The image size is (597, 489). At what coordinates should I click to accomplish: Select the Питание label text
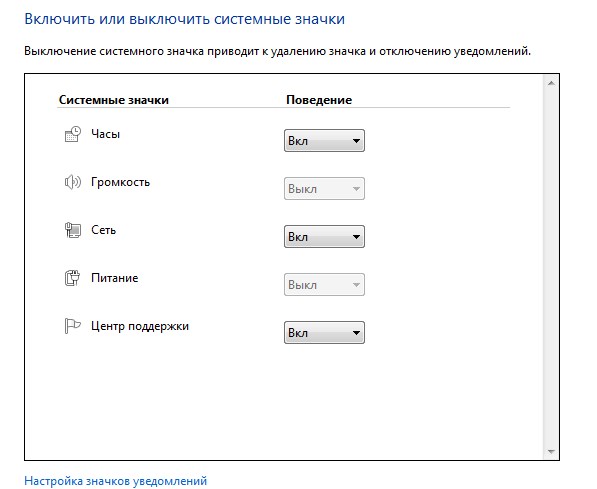(x=115, y=278)
